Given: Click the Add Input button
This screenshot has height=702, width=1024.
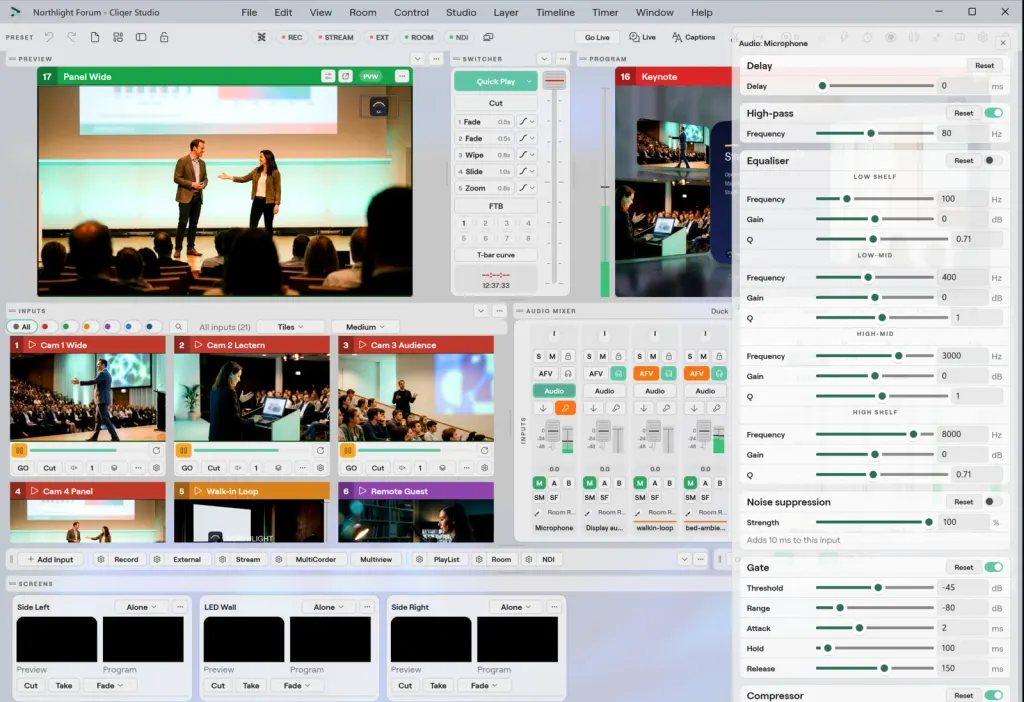Looking at the screenshot, I should pos(50,560).
